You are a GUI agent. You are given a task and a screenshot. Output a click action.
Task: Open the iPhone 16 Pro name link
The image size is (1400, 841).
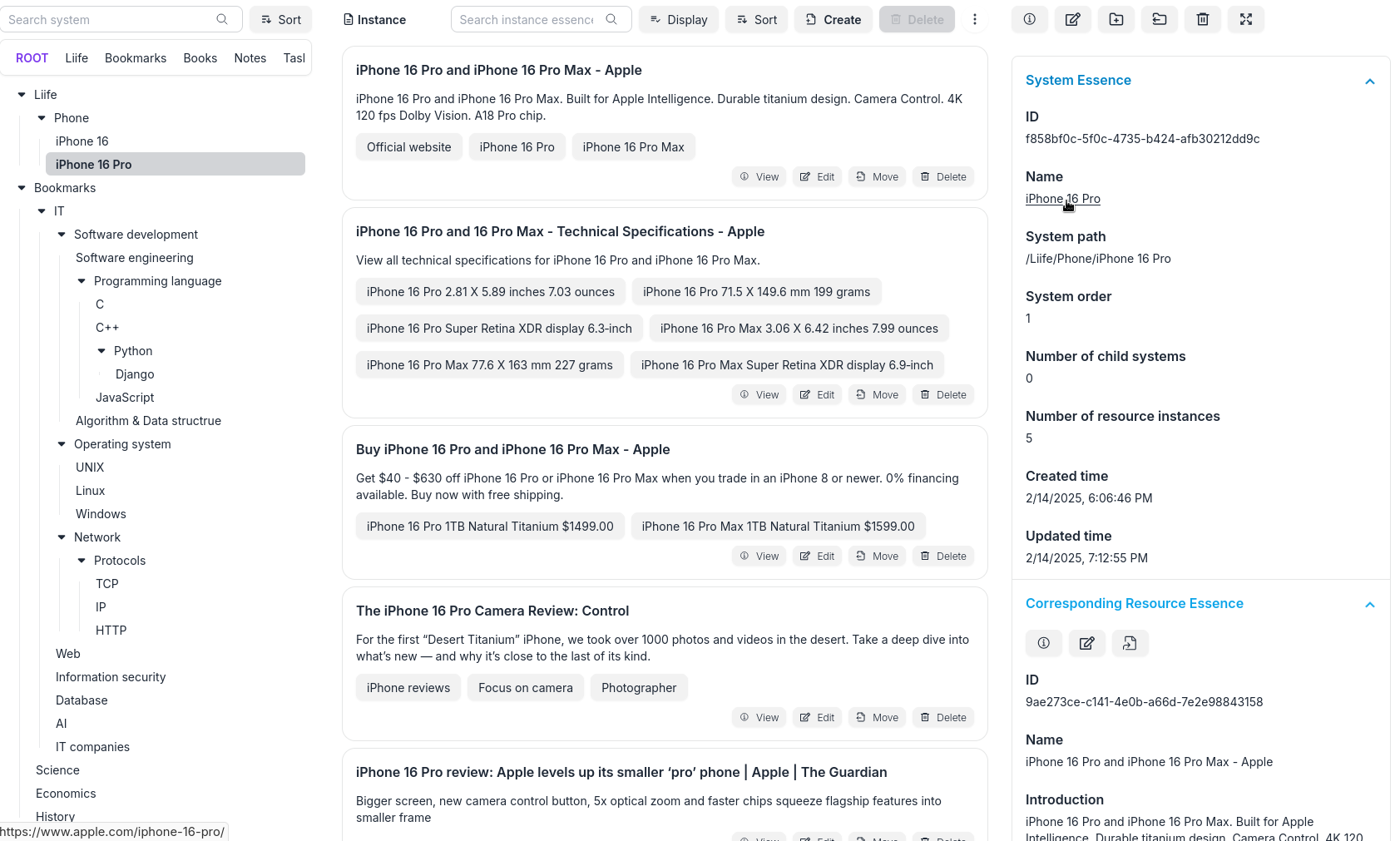tap(1063, 199)
